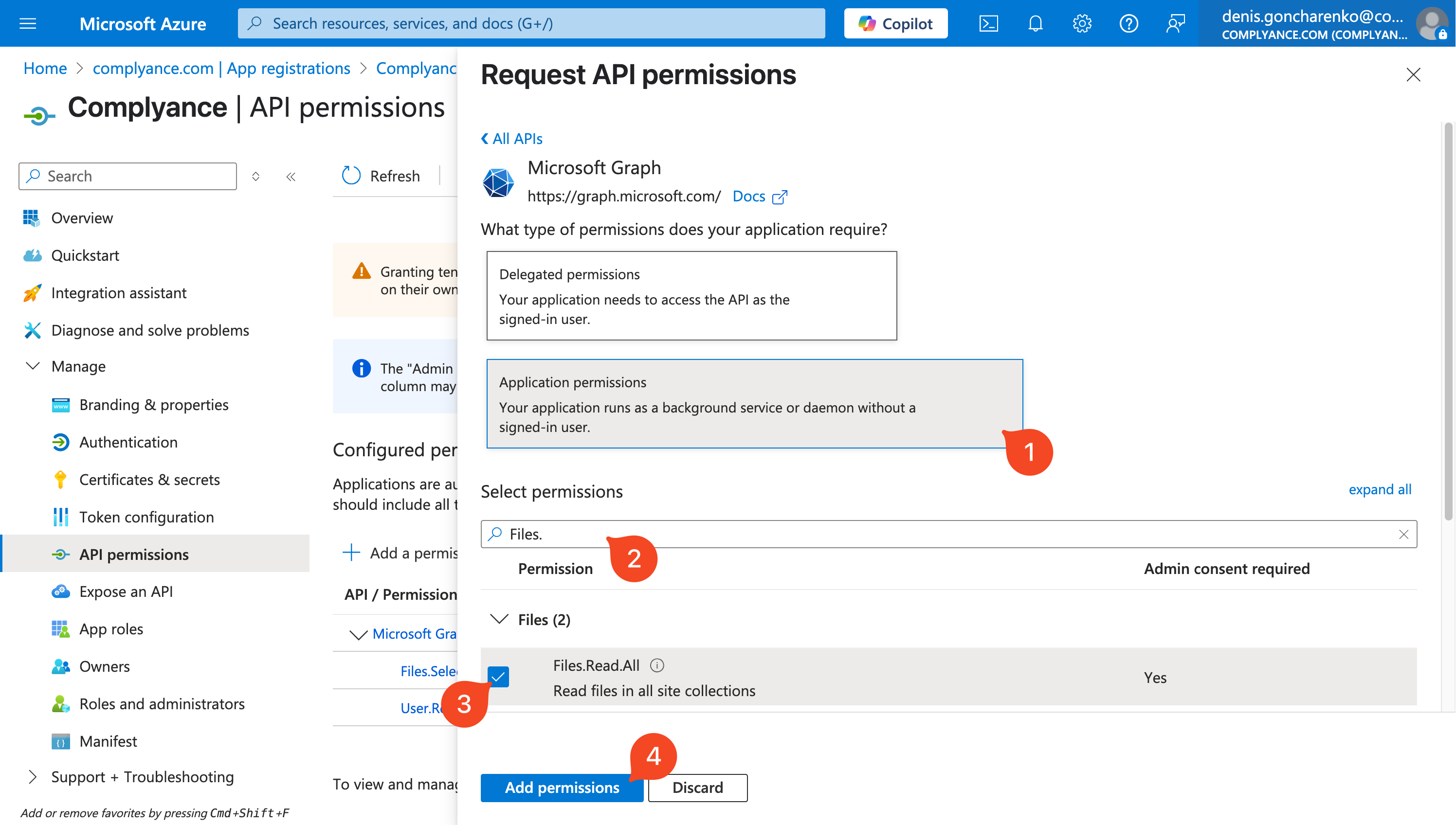The image size is (1456, 825).
Task: Open Integration assistant
Action: [x=118, y=292]
